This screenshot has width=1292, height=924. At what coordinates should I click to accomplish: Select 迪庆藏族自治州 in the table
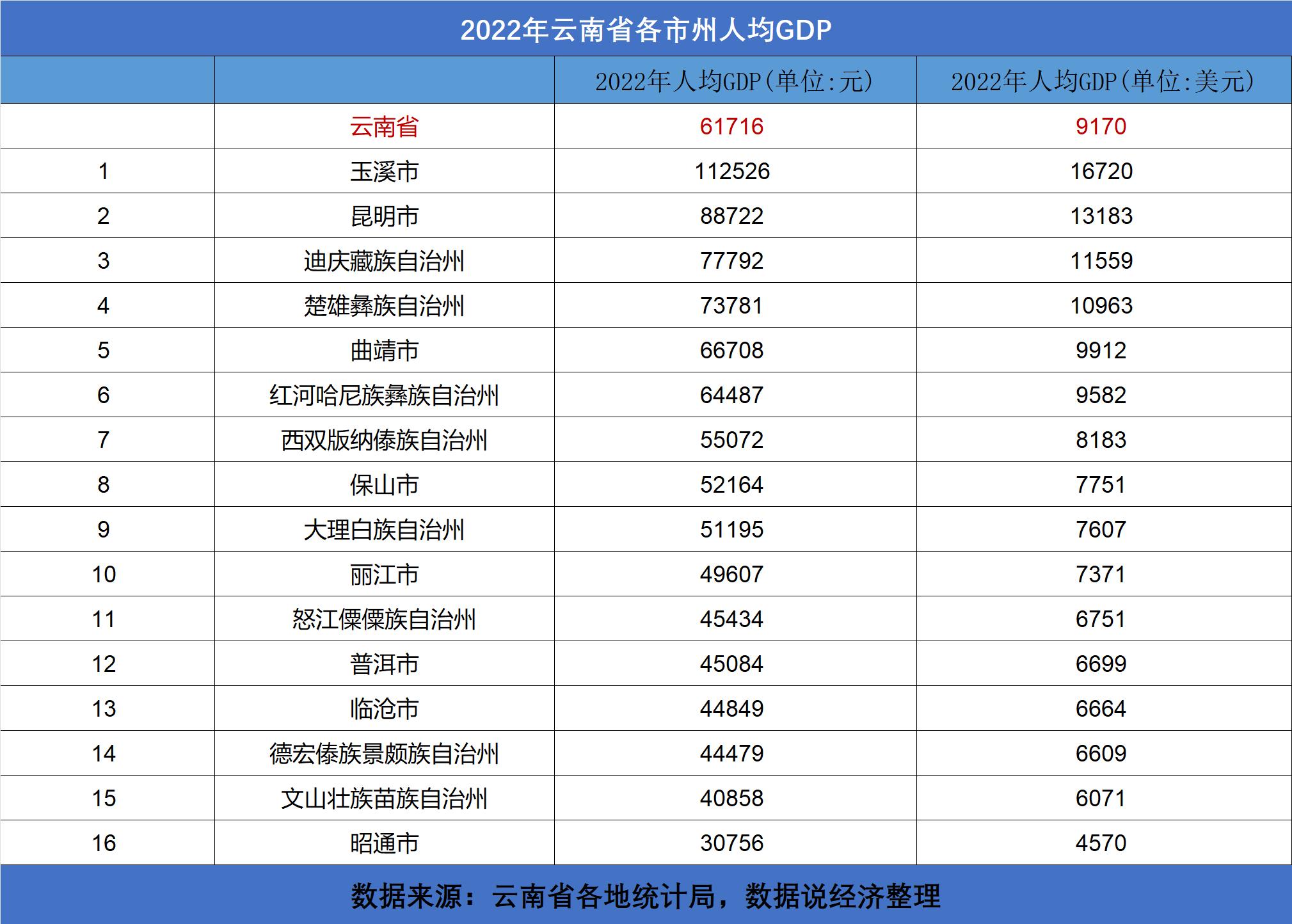click(384, 261)
